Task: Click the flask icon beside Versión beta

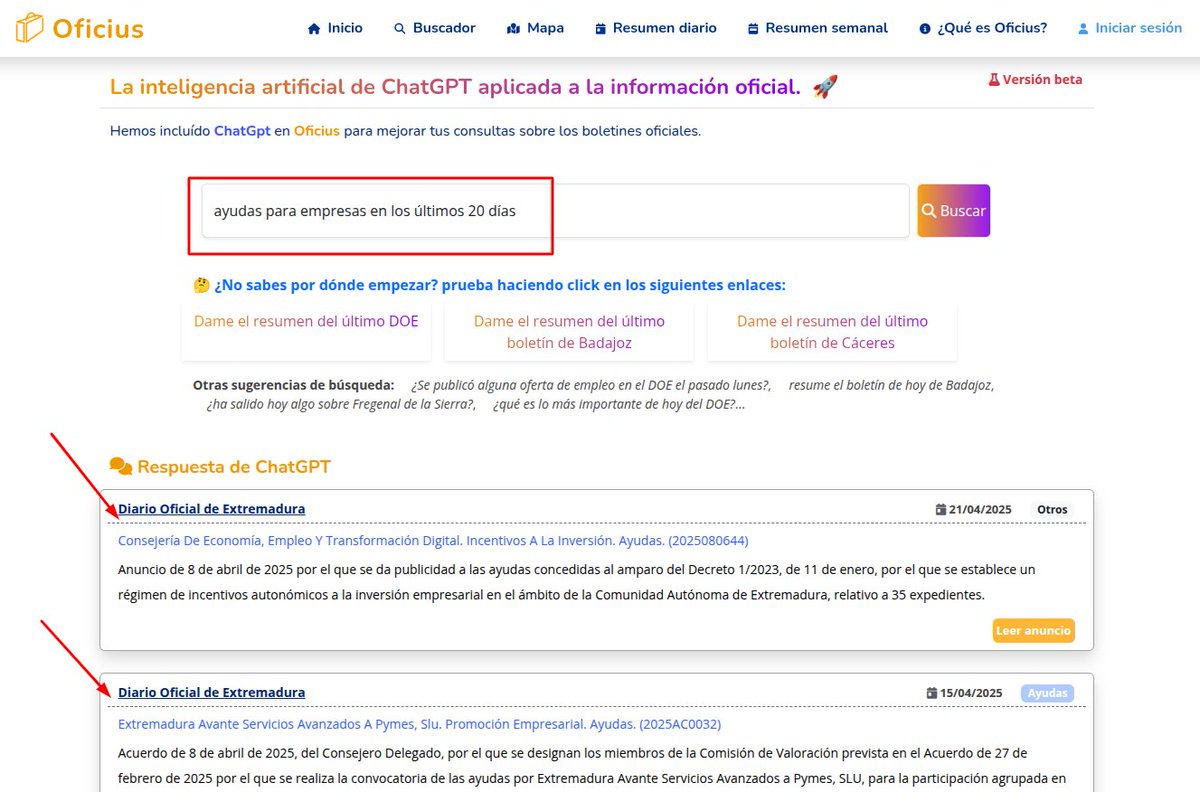Action: (994, 80)
